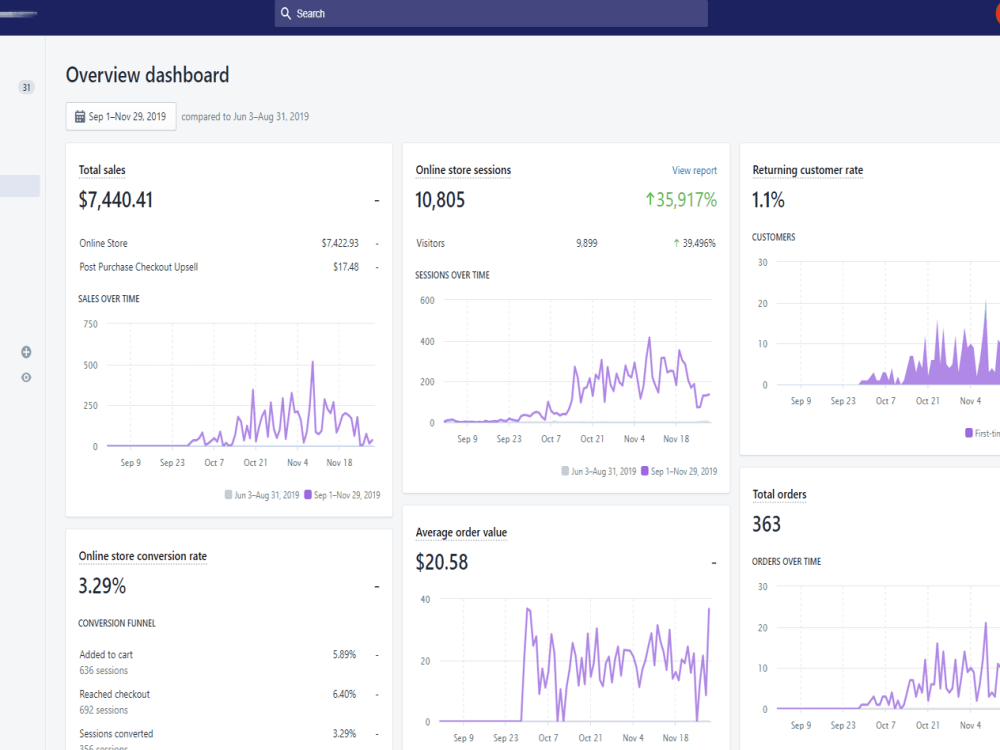The height and width of the screenshot is (750, 1000).
Task: Open View report link for sessions
Action: coord(694,170)
